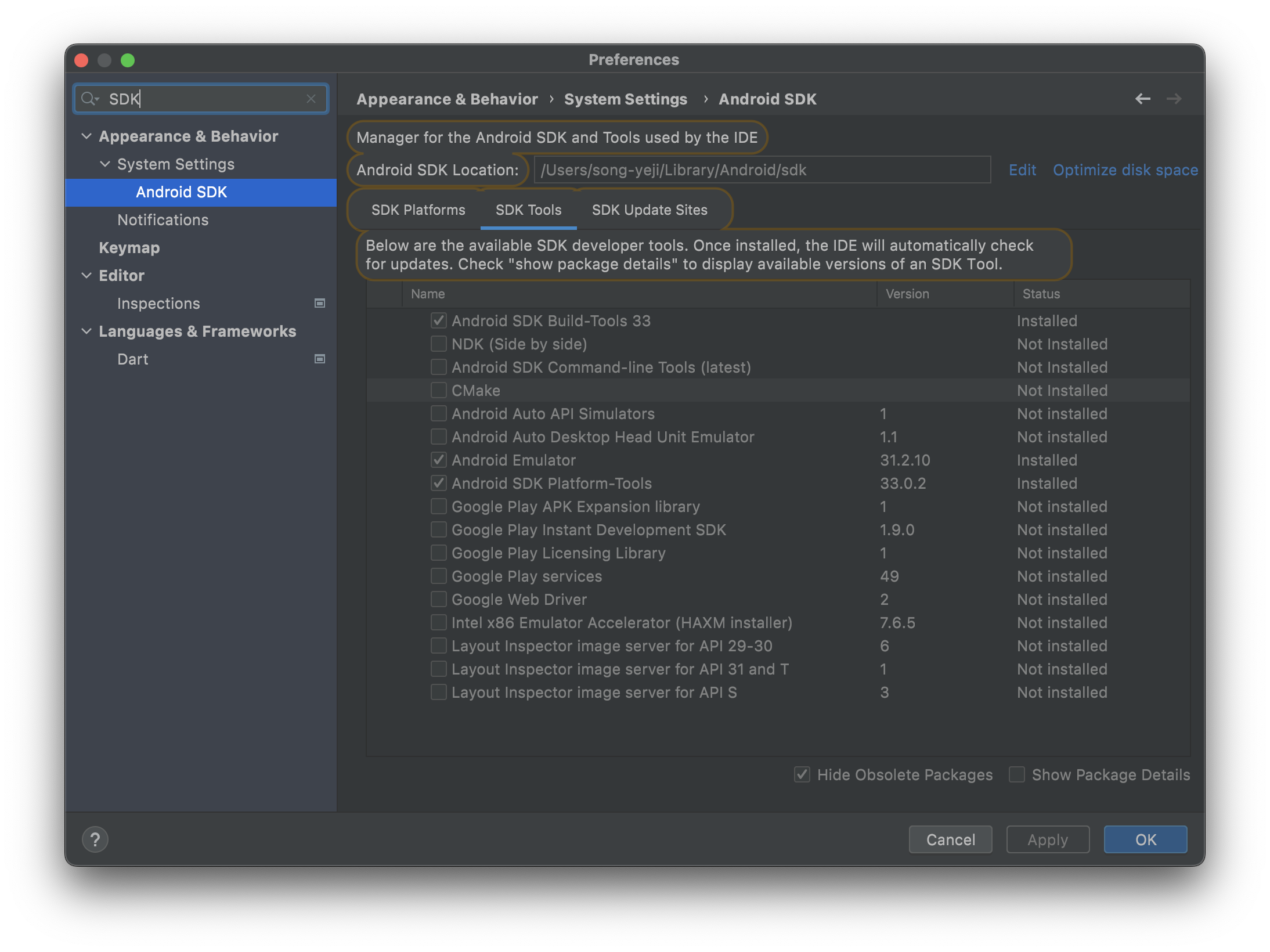Click the Android SDK Location path field
This screenshot has width=1270, height=952.
[x=762, y=170]
